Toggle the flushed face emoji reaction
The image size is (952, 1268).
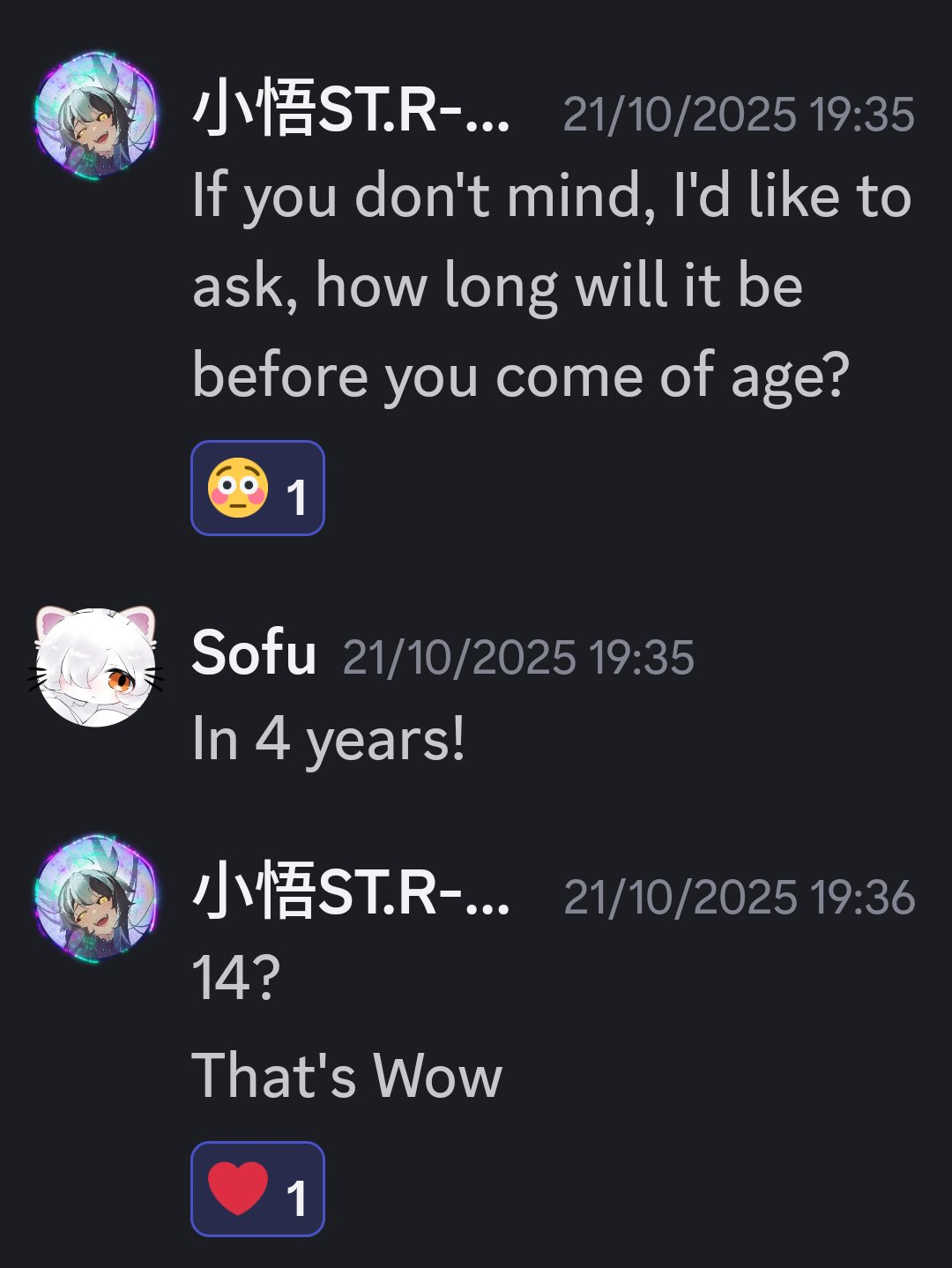pos(257,488)
